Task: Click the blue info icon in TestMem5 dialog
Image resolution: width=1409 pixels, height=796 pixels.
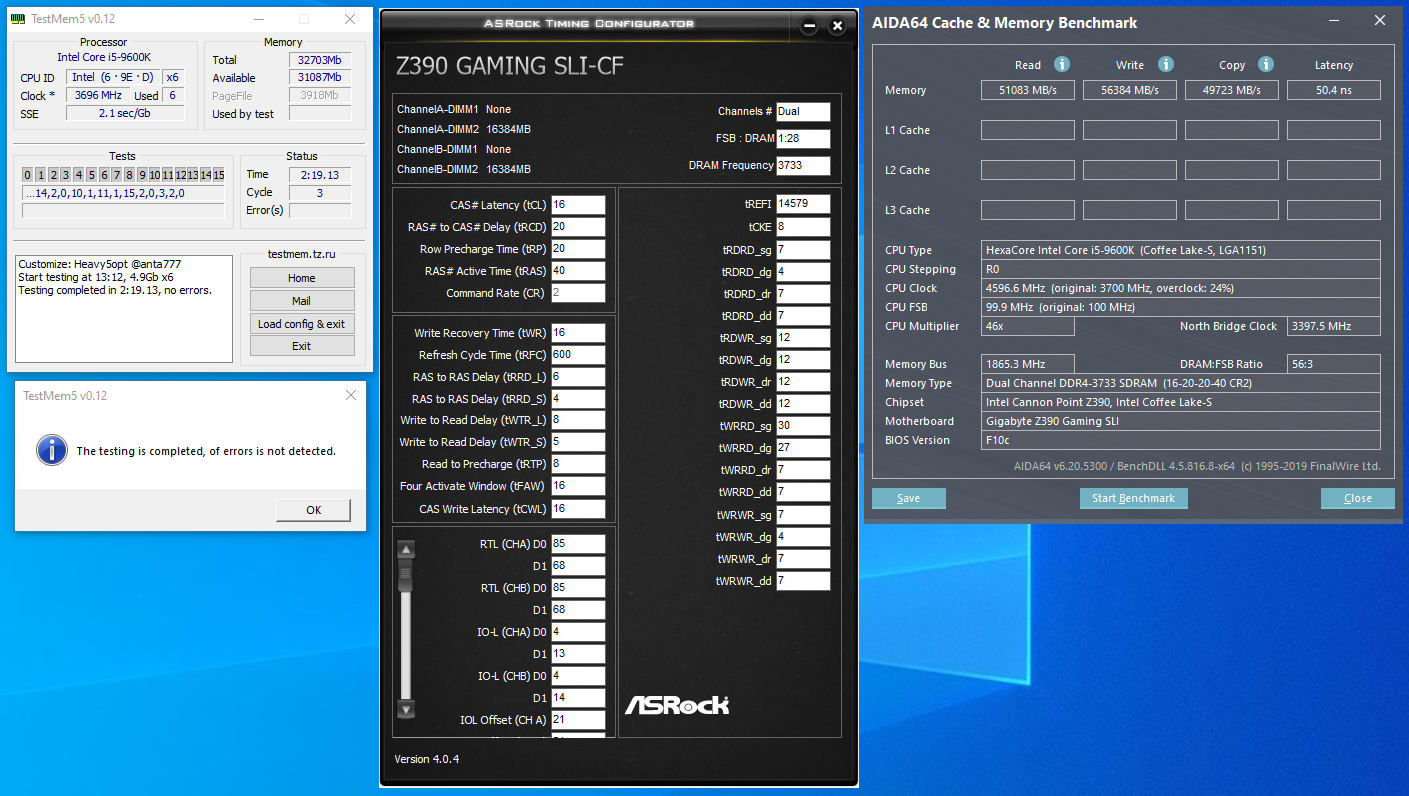Action: tap(52, 450)
